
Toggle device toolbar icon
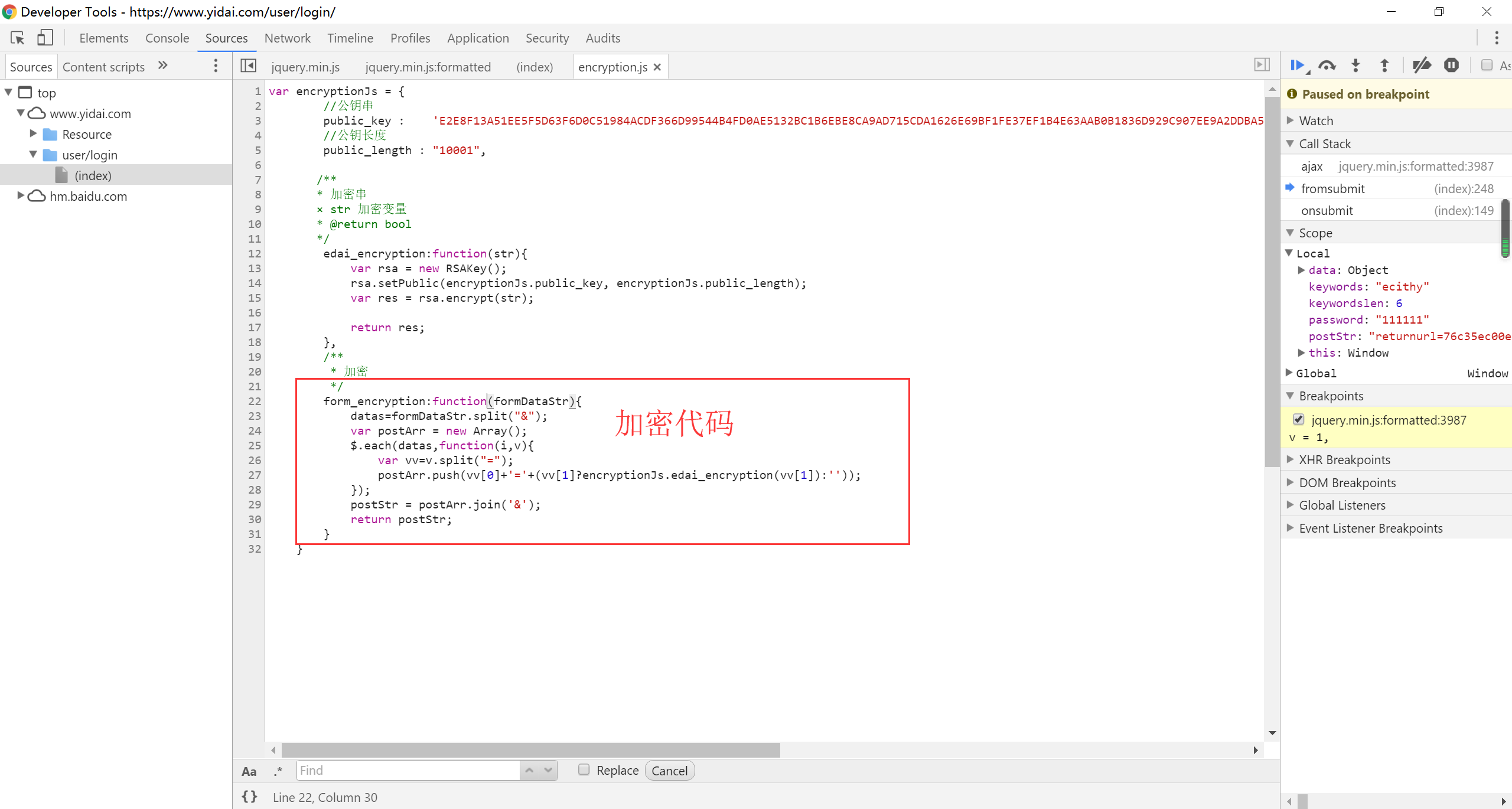coord(45,38)
